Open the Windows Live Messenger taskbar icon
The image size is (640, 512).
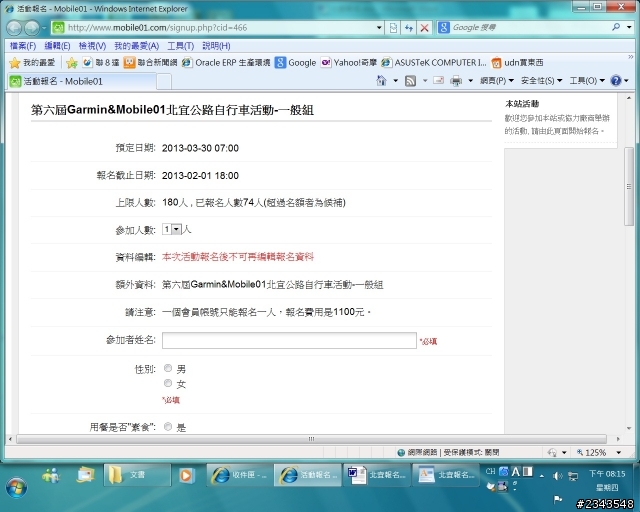click(51, 475)
